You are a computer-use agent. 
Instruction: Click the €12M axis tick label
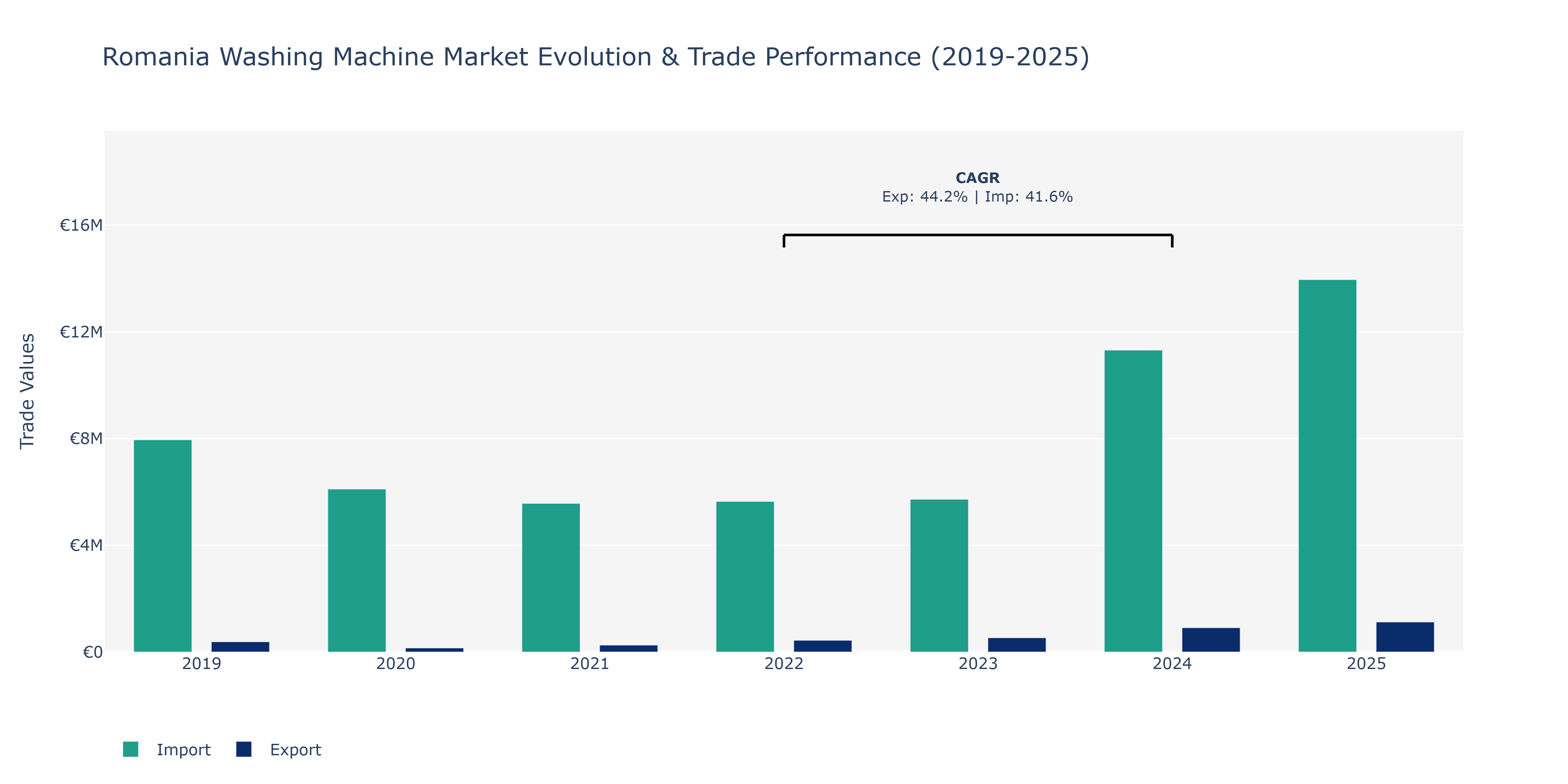[81, 332]
